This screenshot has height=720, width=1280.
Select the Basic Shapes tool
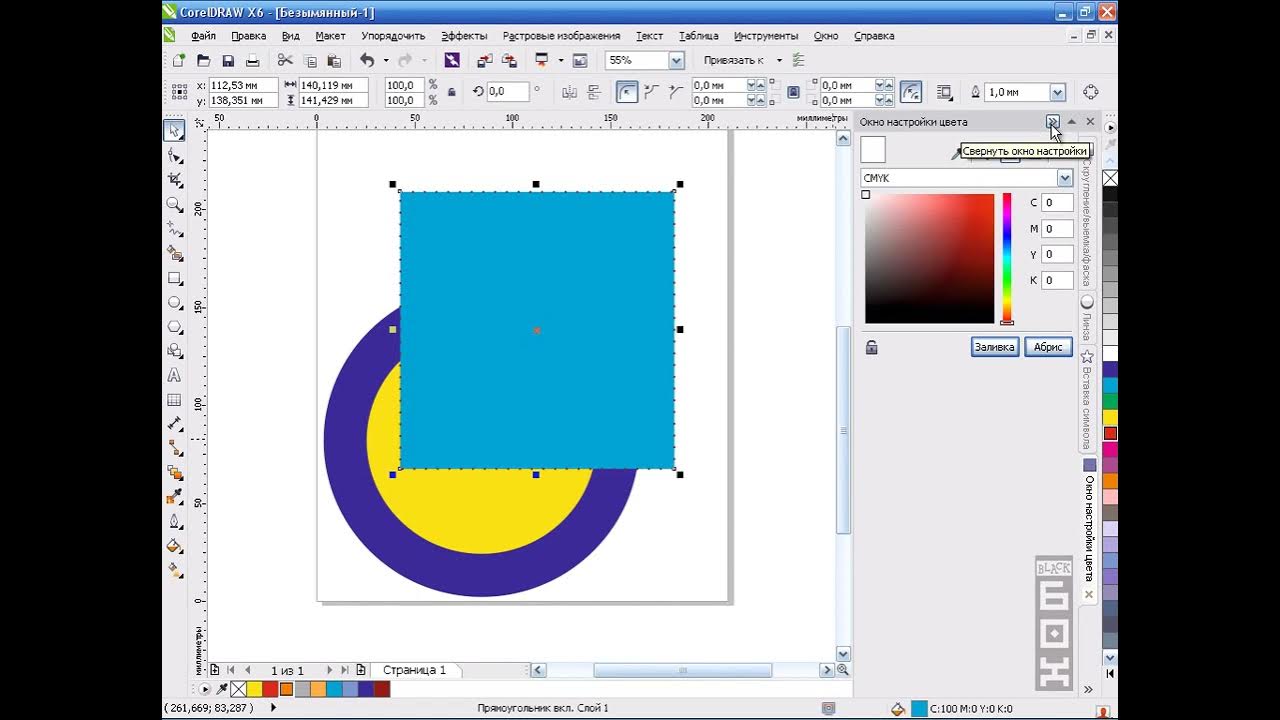175,351
